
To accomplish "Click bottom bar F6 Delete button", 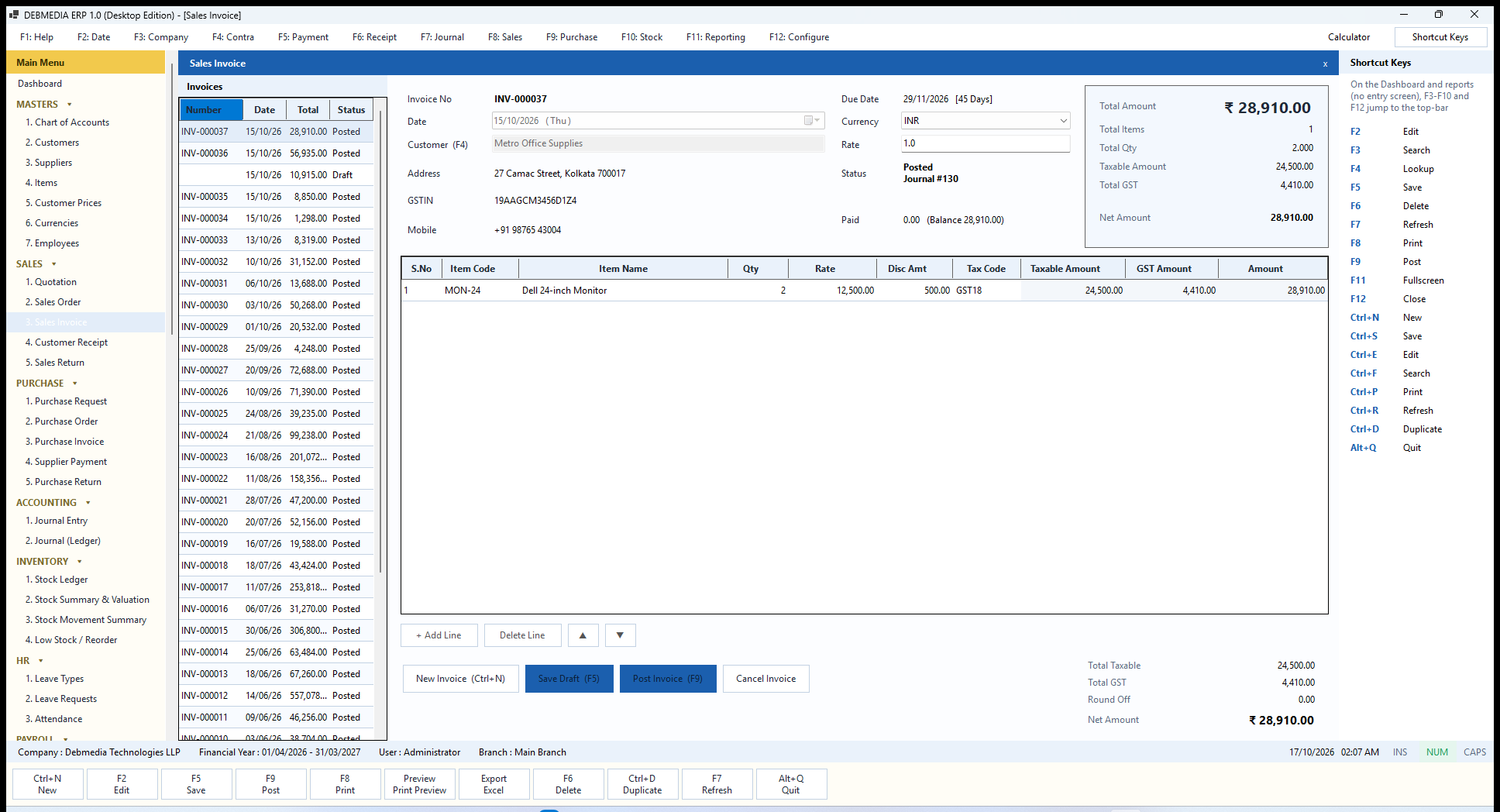I will pos(568,784).
